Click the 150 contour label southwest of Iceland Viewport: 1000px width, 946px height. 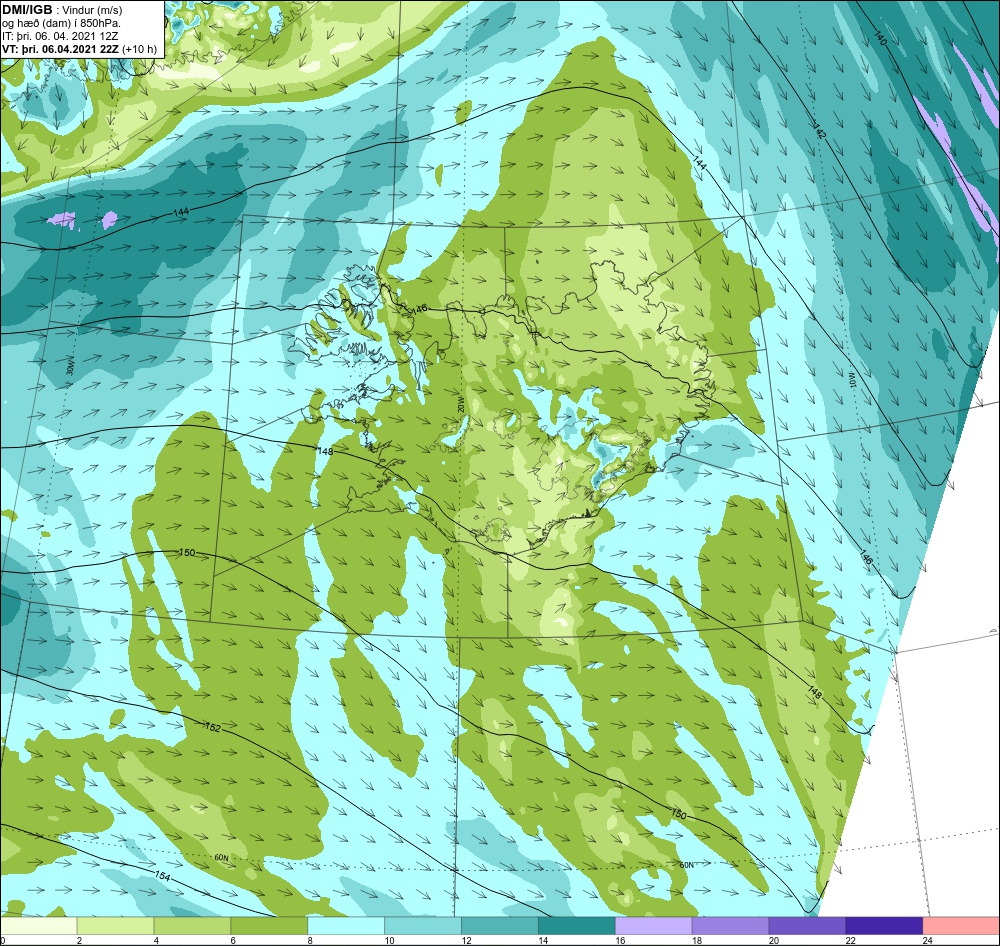point(187,552)
